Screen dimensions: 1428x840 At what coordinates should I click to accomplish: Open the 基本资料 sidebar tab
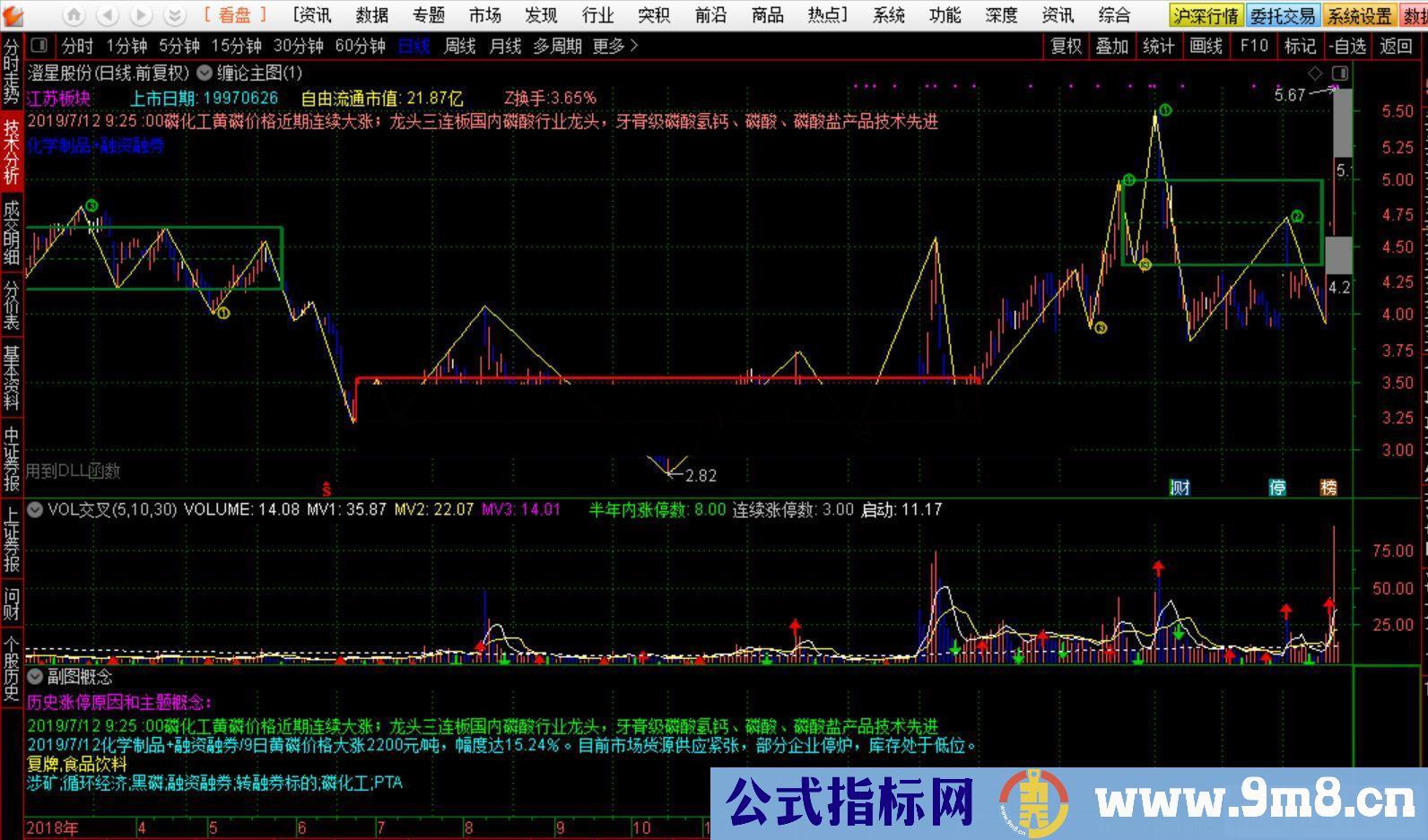point(12,377)
